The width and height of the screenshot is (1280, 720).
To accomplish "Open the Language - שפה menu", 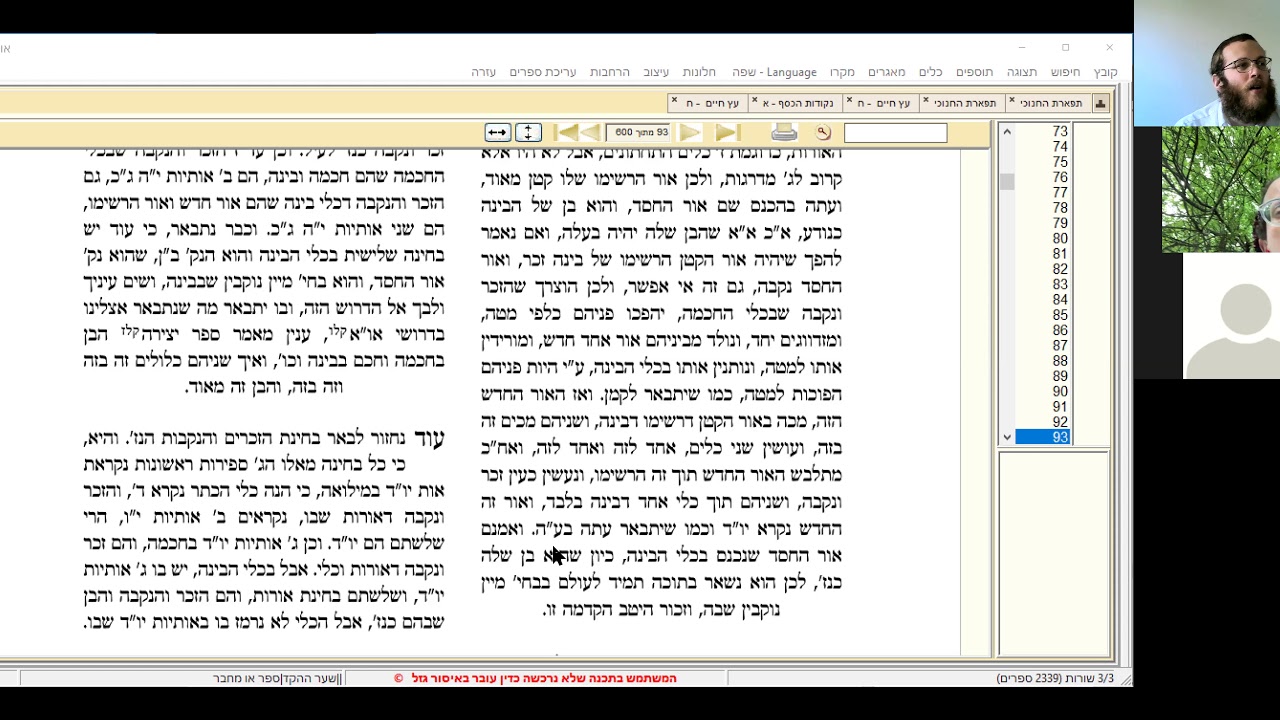I will [x=774, y=72].
